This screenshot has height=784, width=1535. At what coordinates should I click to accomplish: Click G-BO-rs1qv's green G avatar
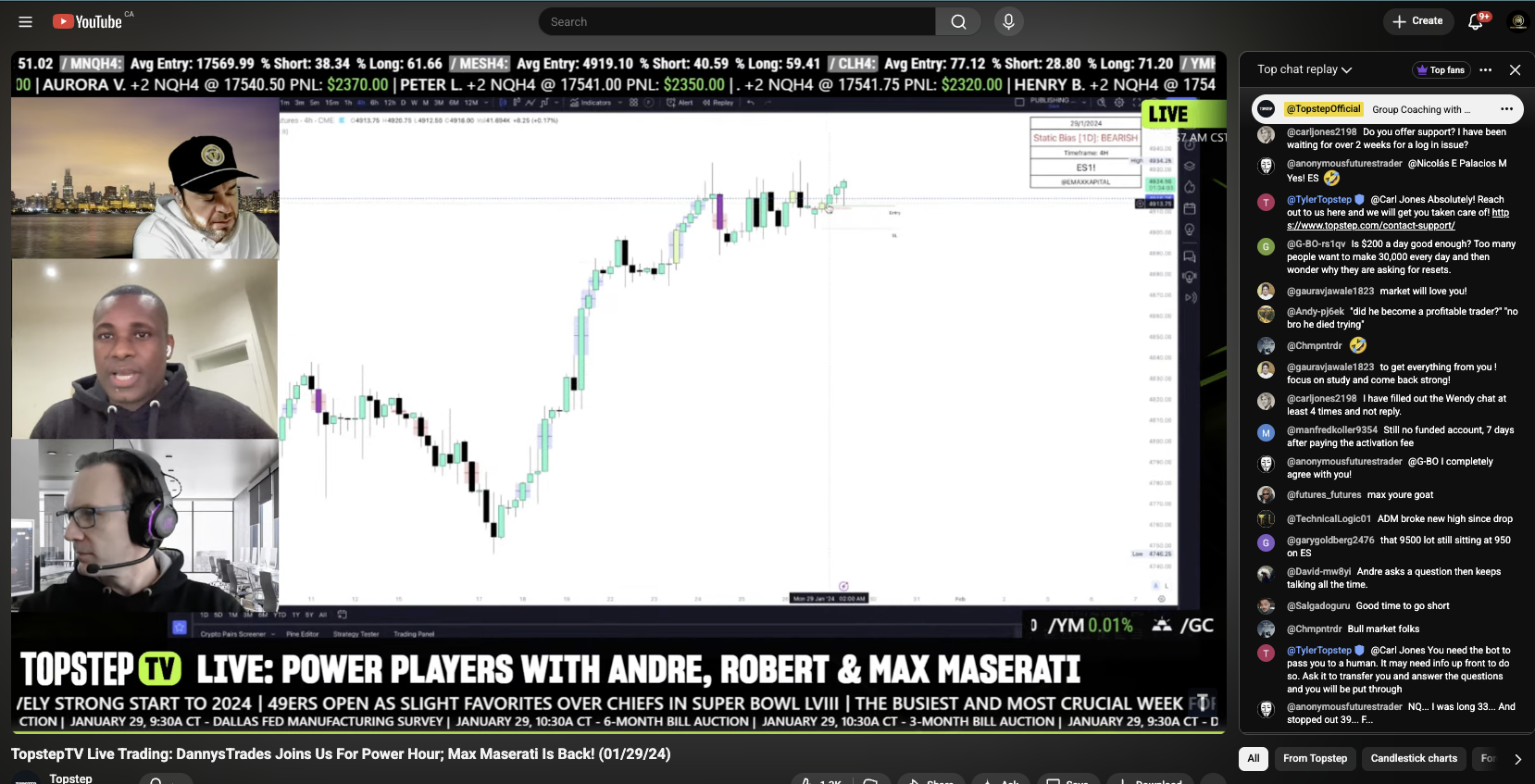pyautogui.click(x=1266, y=246)
